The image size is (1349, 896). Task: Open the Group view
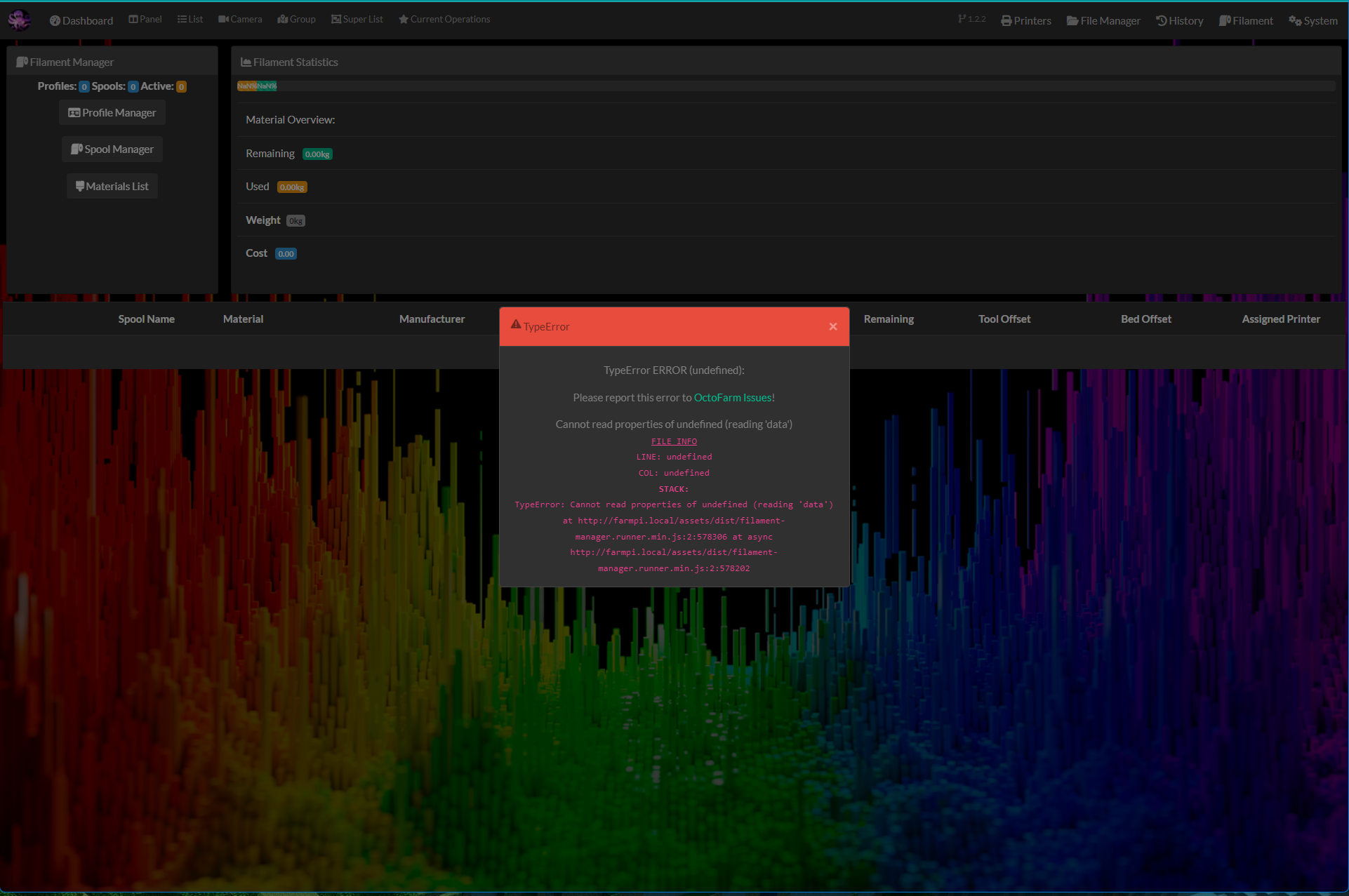tap(295, 19)
